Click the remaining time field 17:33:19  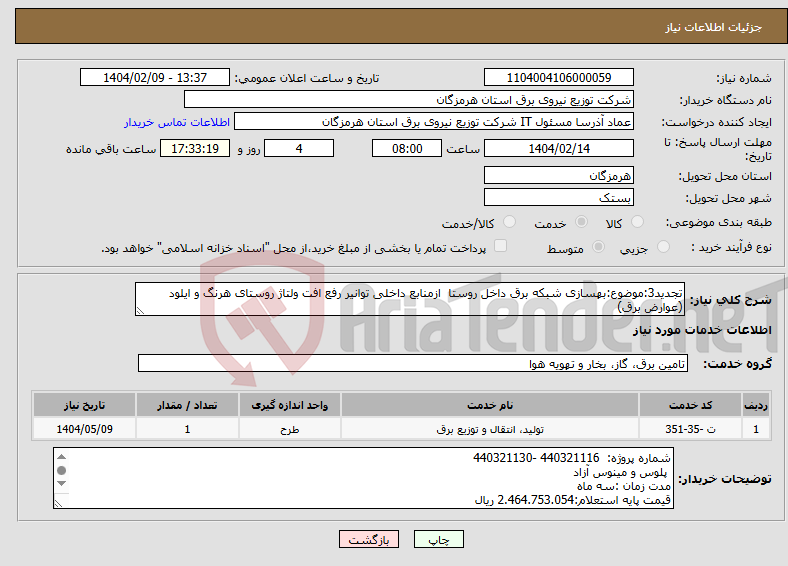(195, 149)
